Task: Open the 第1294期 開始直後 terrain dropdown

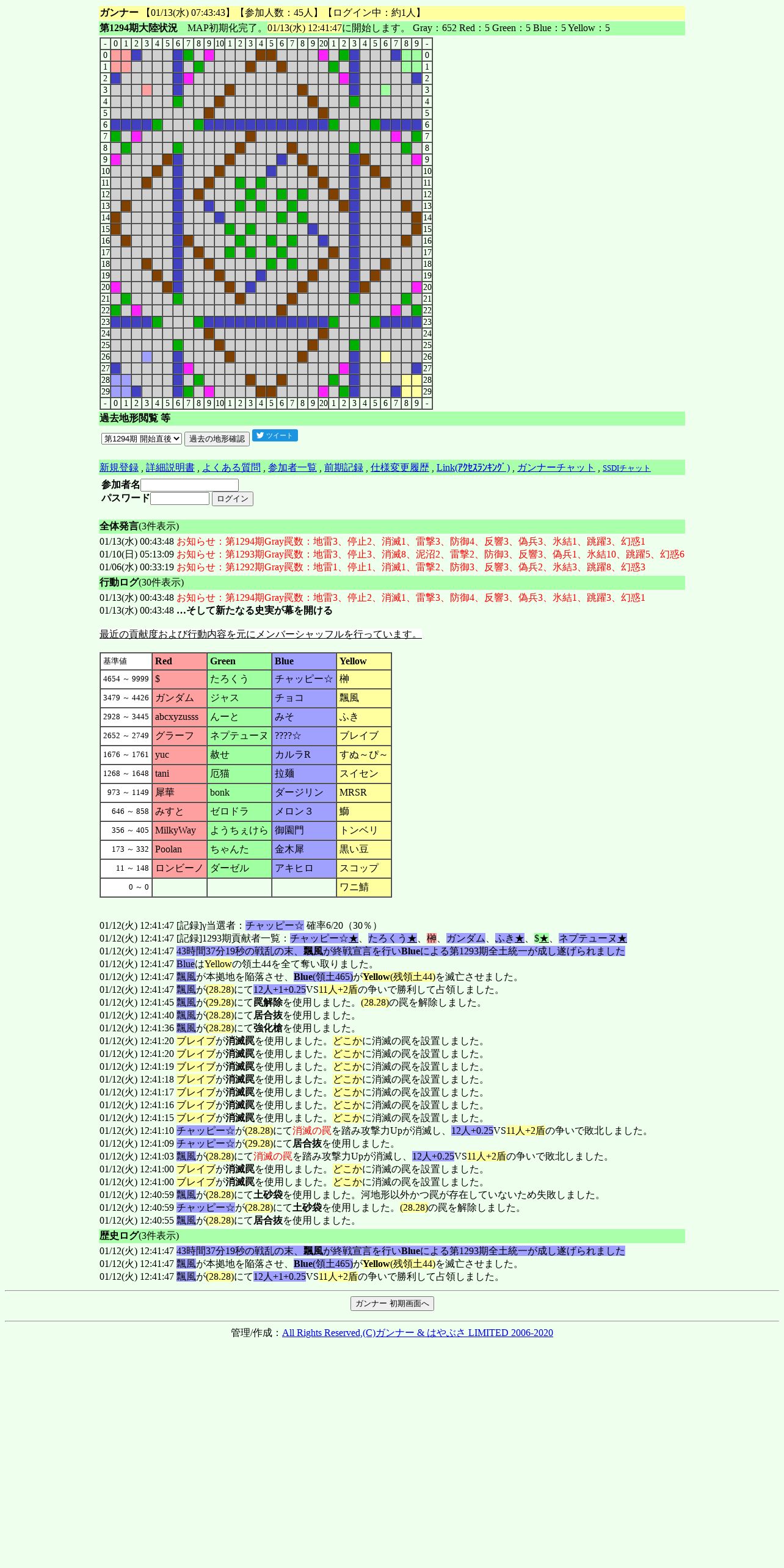Action: pos(142,438)
